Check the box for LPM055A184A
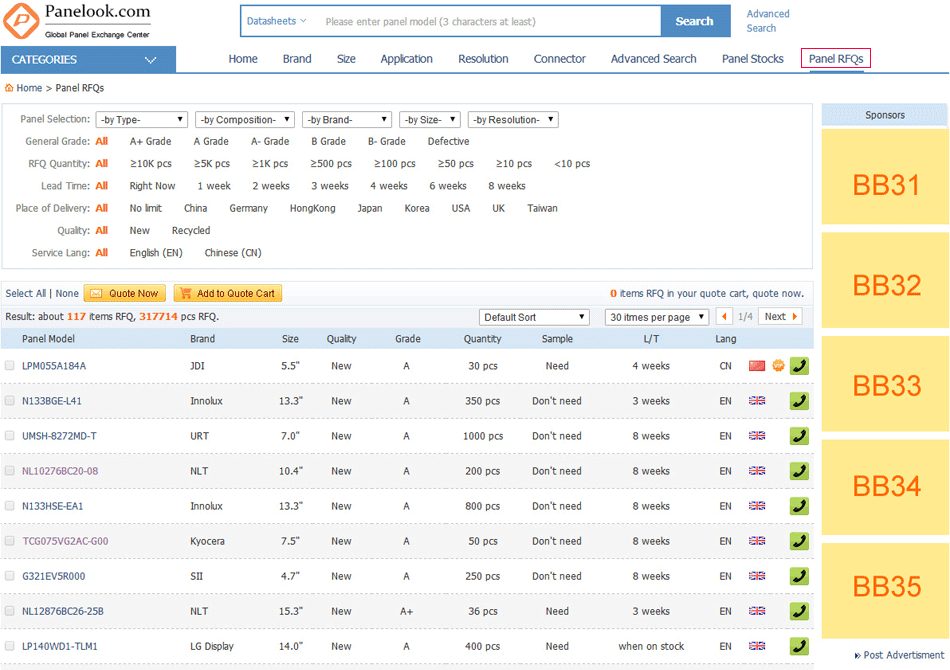 pos(10,366)
